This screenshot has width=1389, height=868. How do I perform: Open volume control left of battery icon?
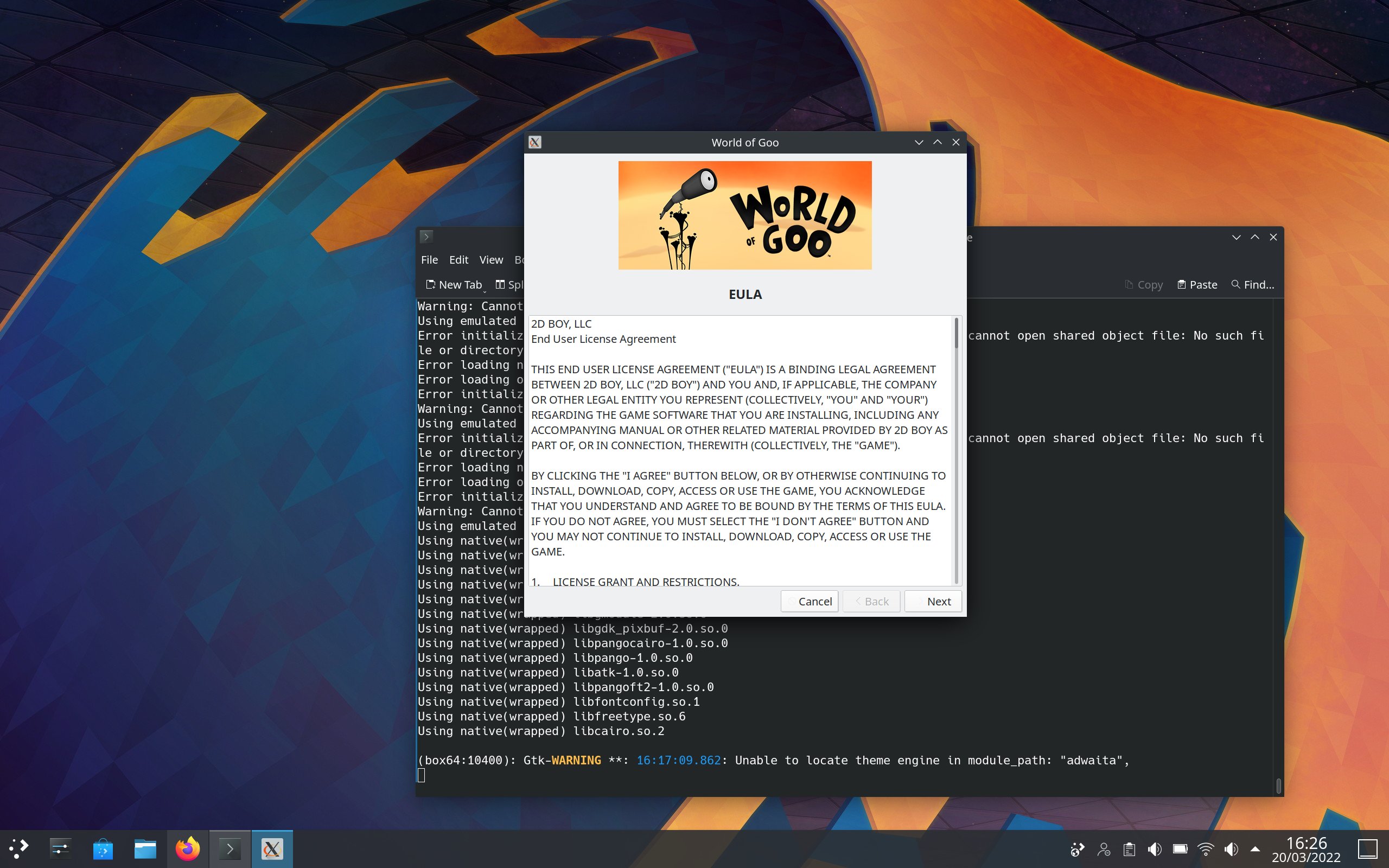pos(1154,849)
